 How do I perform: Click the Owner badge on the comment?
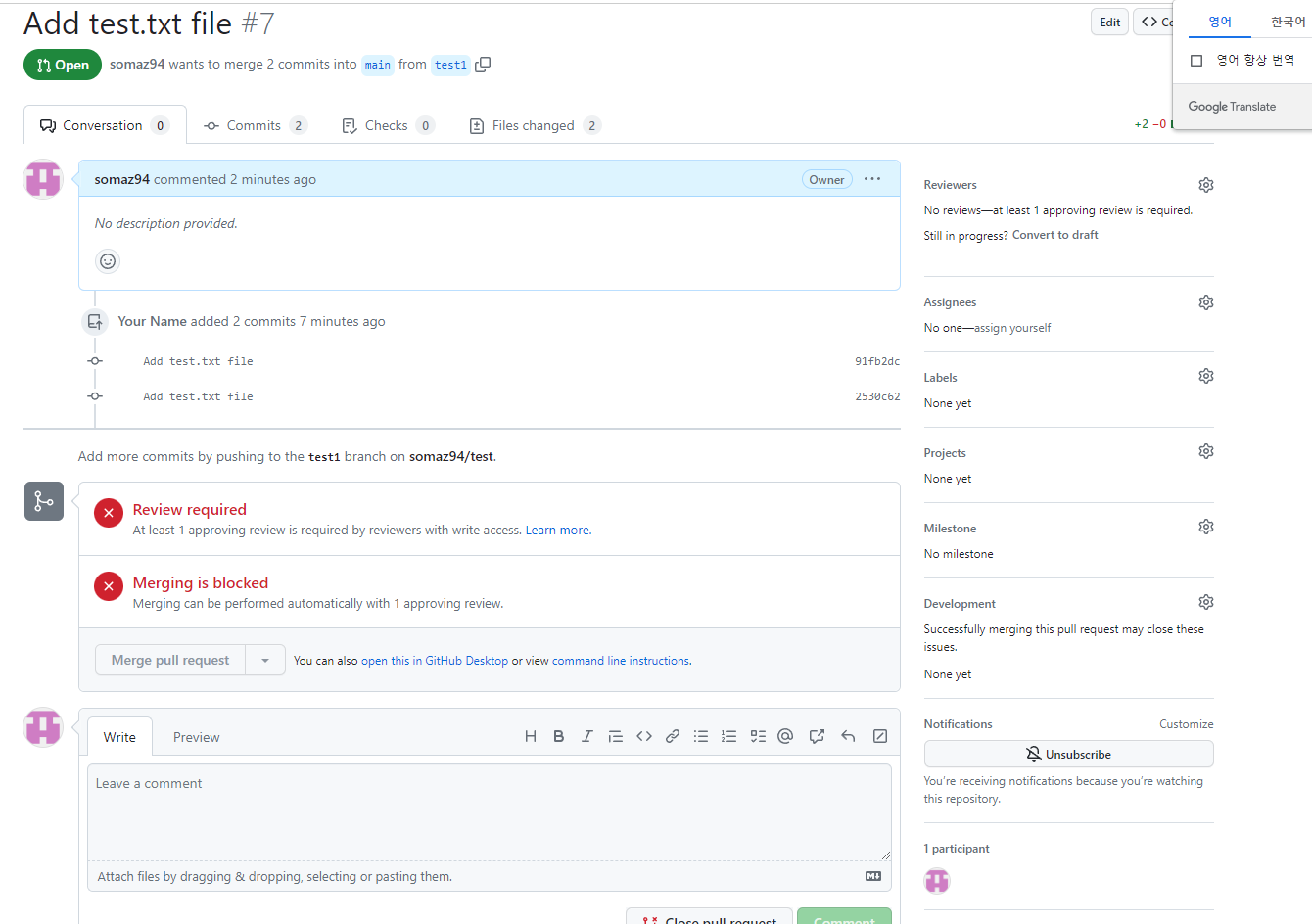pyautogui.click(x=826, y=179)
